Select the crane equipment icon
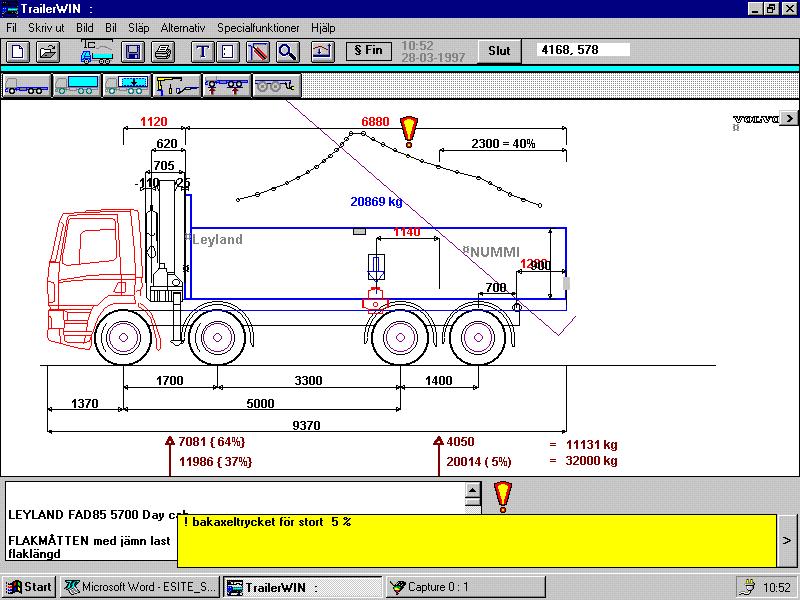Viewport: 800px width, 600px height. pyautogui.click(x=177, y=85)
